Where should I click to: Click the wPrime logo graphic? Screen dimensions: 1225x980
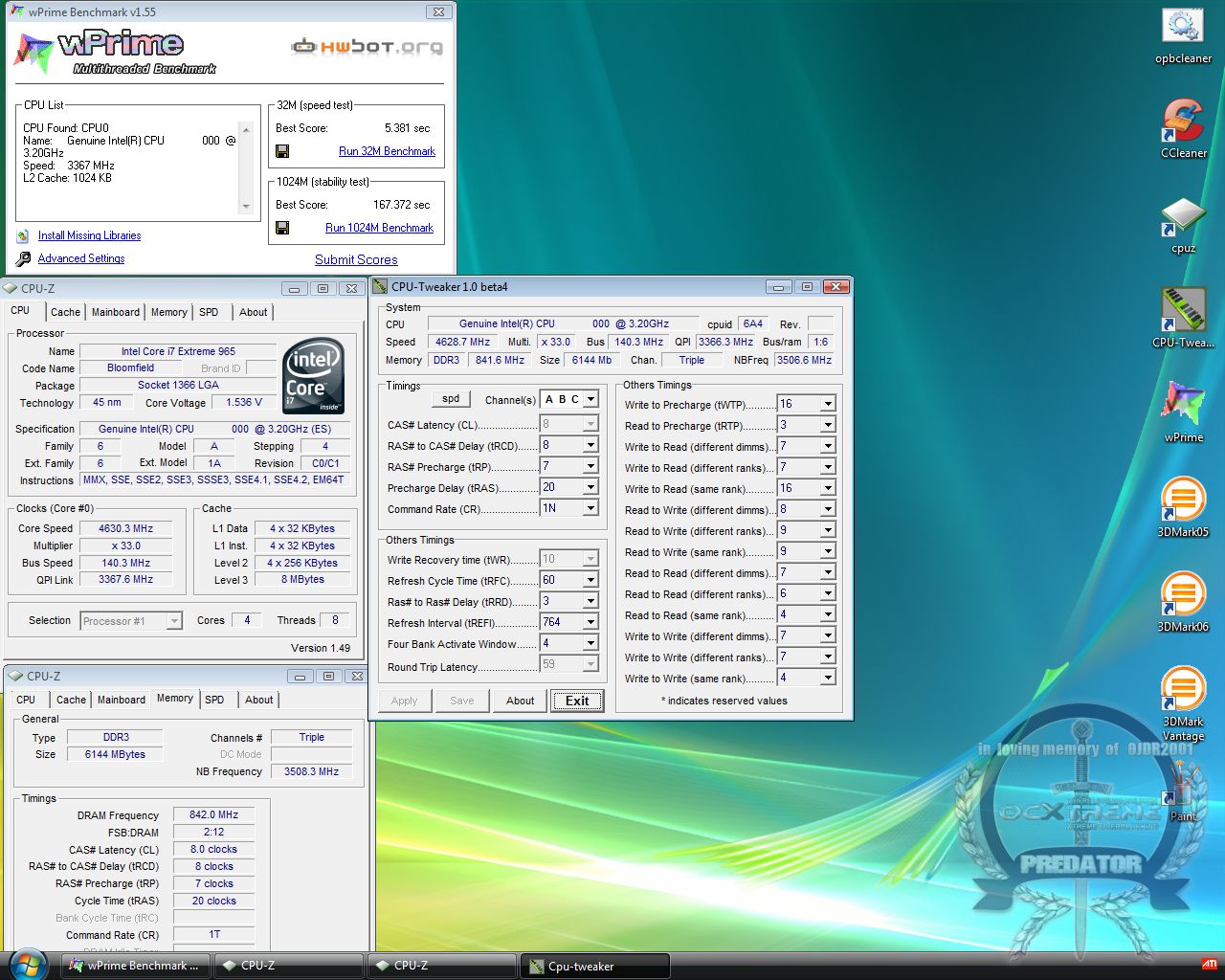[113, 53]
